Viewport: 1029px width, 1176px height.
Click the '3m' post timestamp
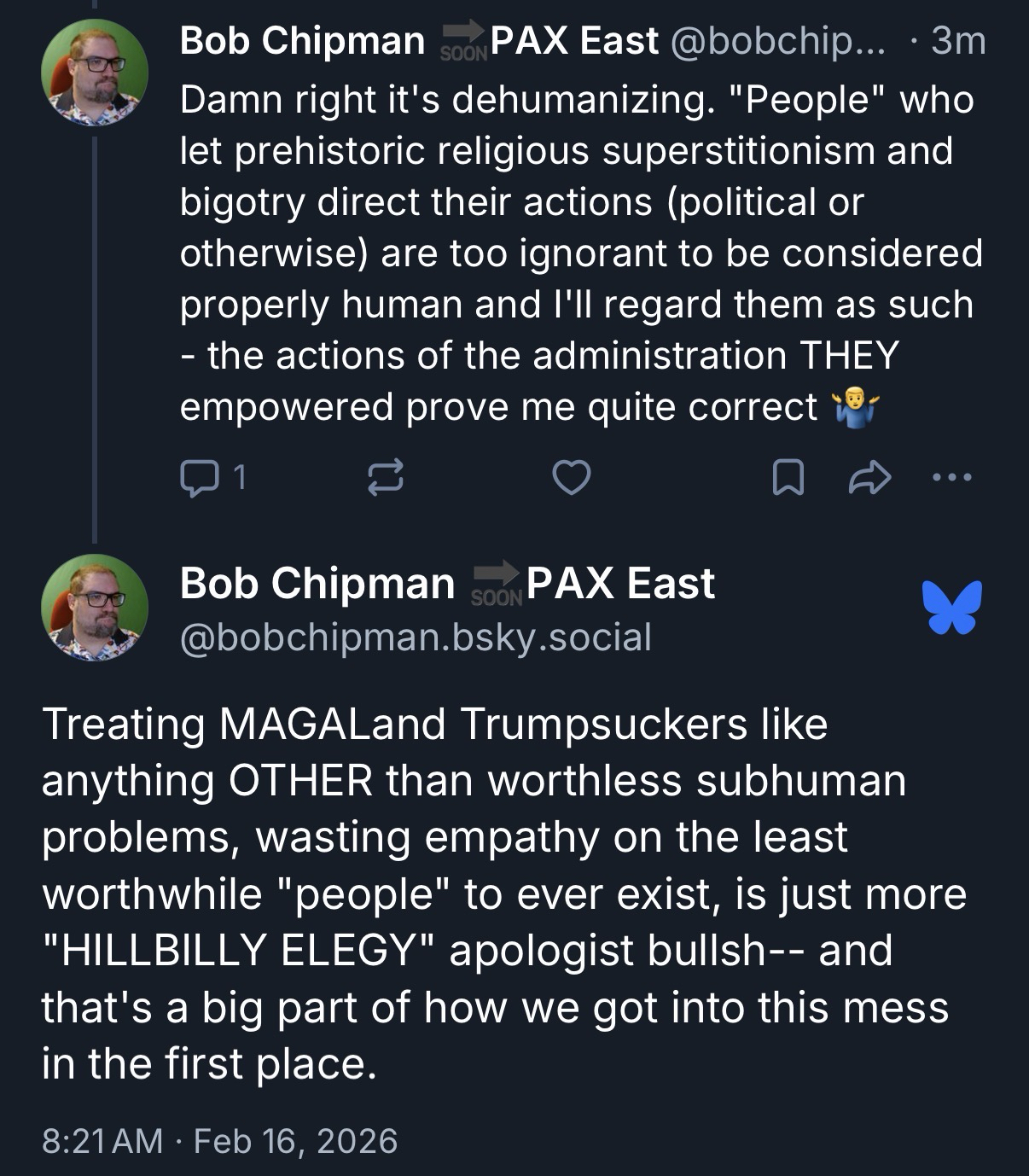[x=958, y=41]
